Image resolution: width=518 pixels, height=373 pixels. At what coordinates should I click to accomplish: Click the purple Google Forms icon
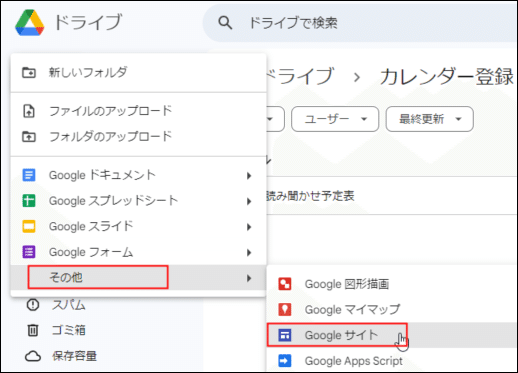tap(29, 252)
